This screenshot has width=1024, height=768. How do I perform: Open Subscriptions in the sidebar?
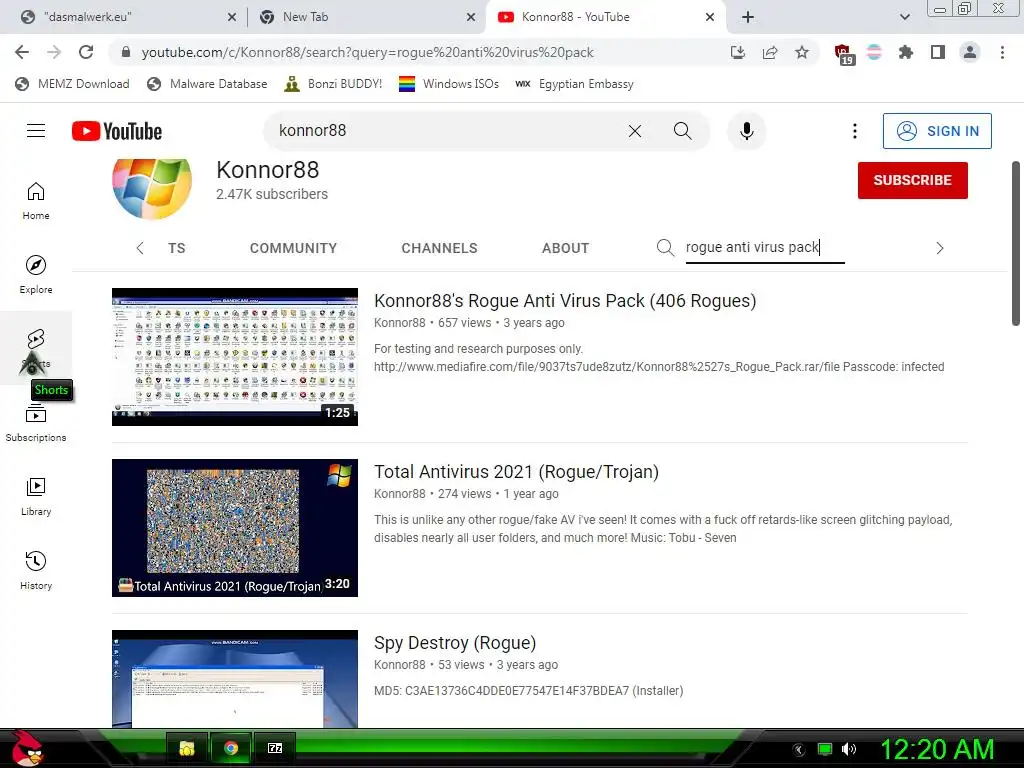click(x=36, y=423)
